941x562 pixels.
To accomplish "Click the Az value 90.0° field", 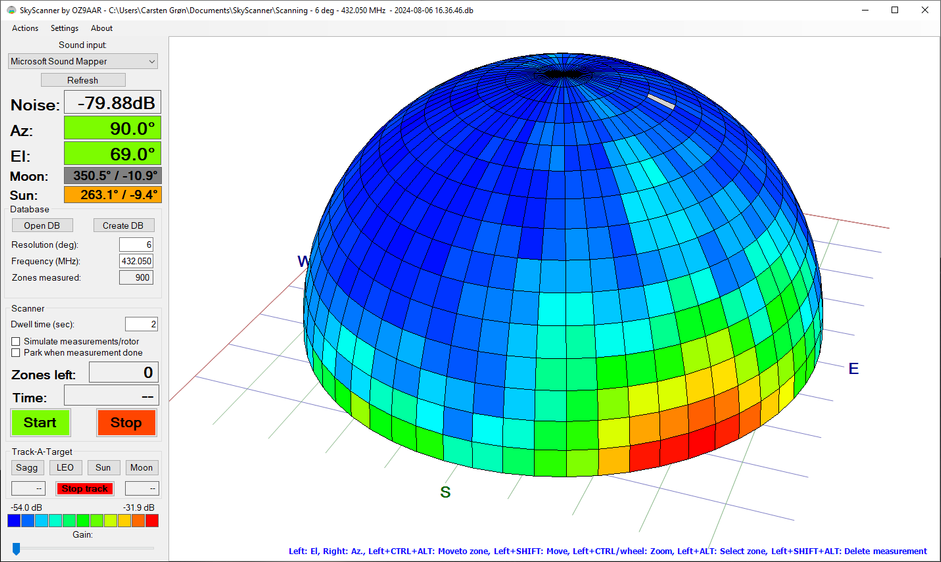I will coord(113,128).
